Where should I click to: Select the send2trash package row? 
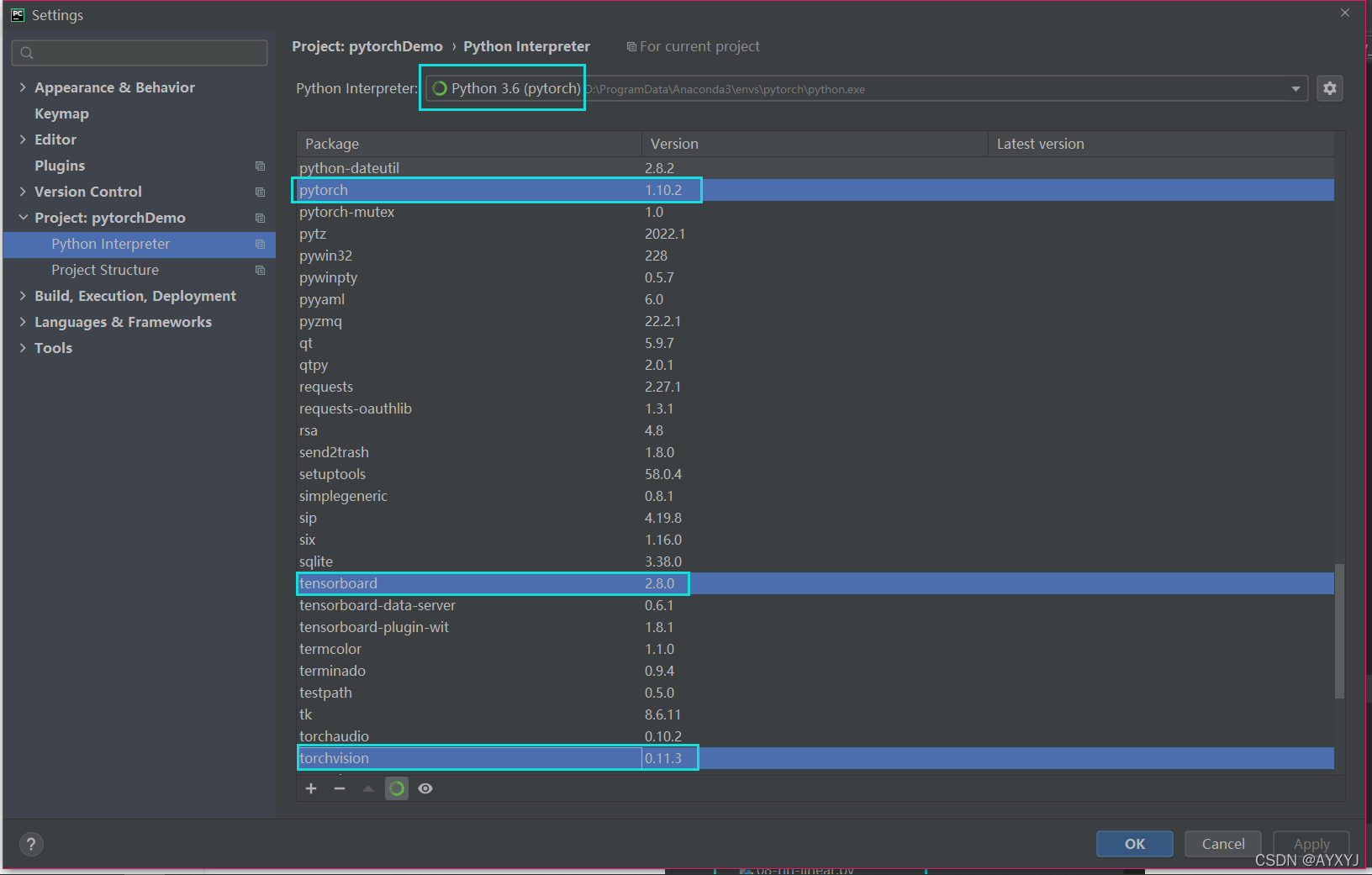click(x=815, y=452)
